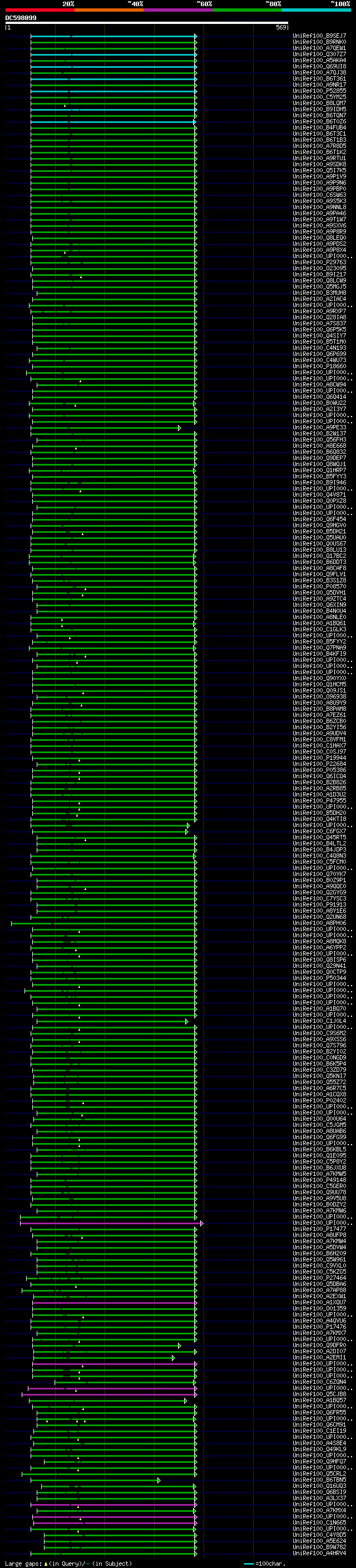Pick the UniRef100_B2B826 hit label
Image resolution: width=356 pixels, height=1568 pixels.
tap(319, 782)
